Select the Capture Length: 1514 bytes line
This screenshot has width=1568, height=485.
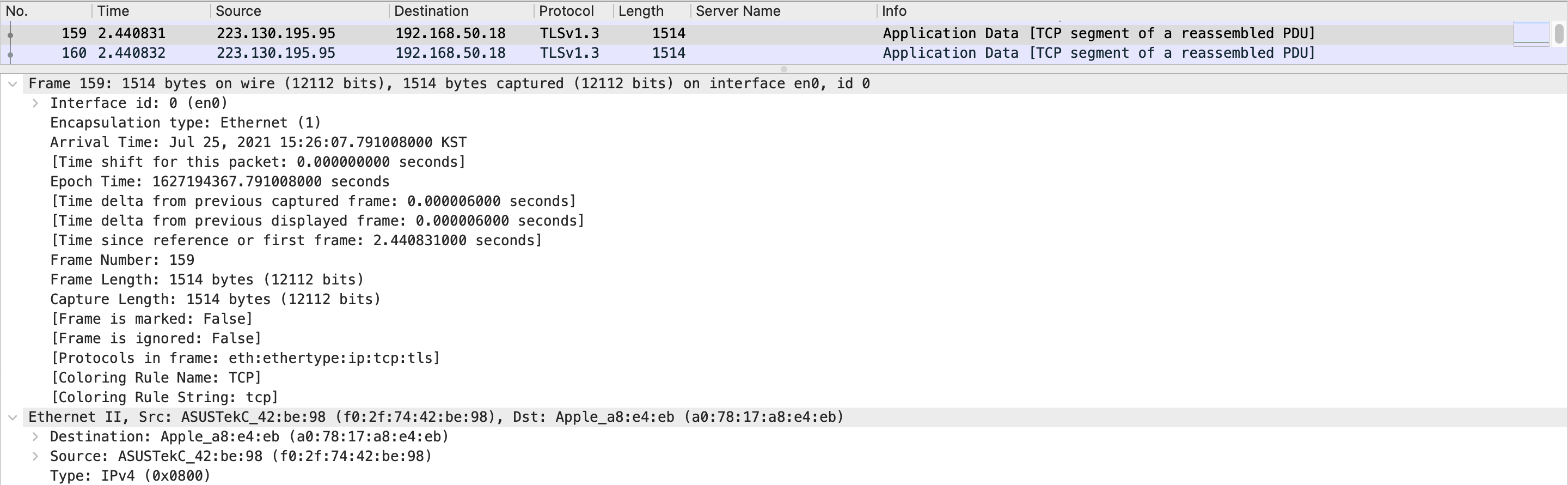216,299
